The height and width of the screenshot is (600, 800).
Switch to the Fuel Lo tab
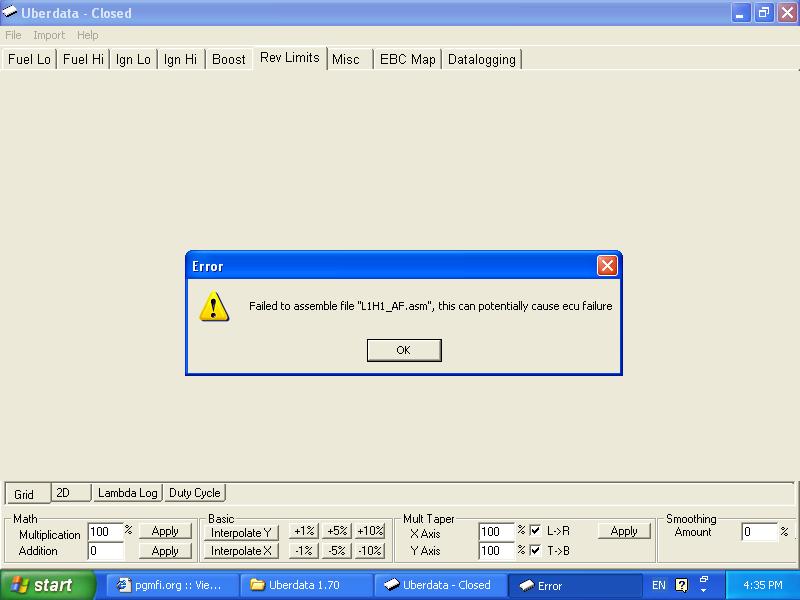click(29, 59)
